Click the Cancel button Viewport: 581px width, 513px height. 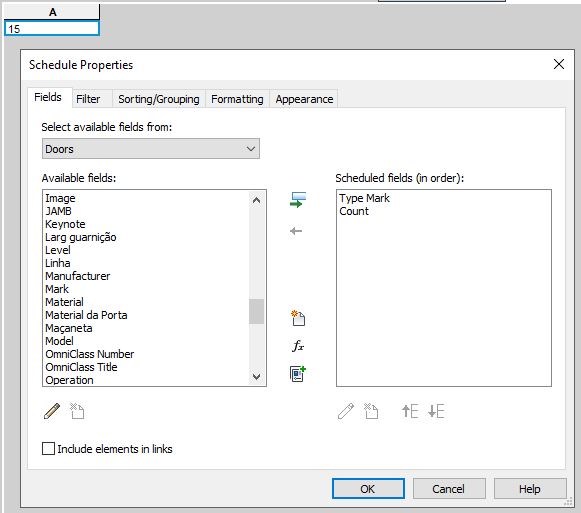[449, 489]
